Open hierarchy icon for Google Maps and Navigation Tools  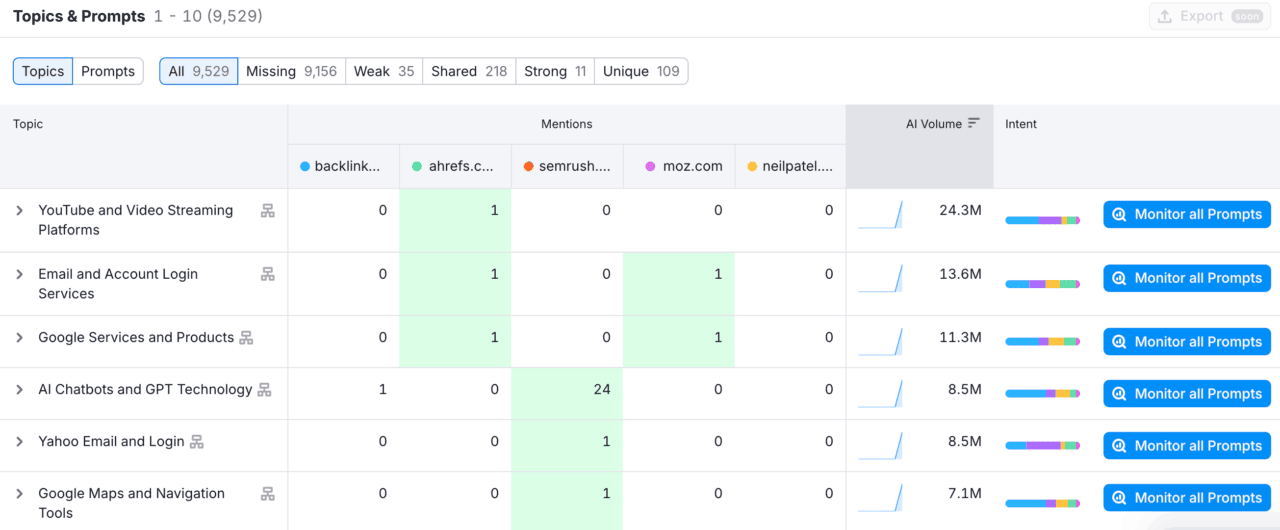[267, 494]
